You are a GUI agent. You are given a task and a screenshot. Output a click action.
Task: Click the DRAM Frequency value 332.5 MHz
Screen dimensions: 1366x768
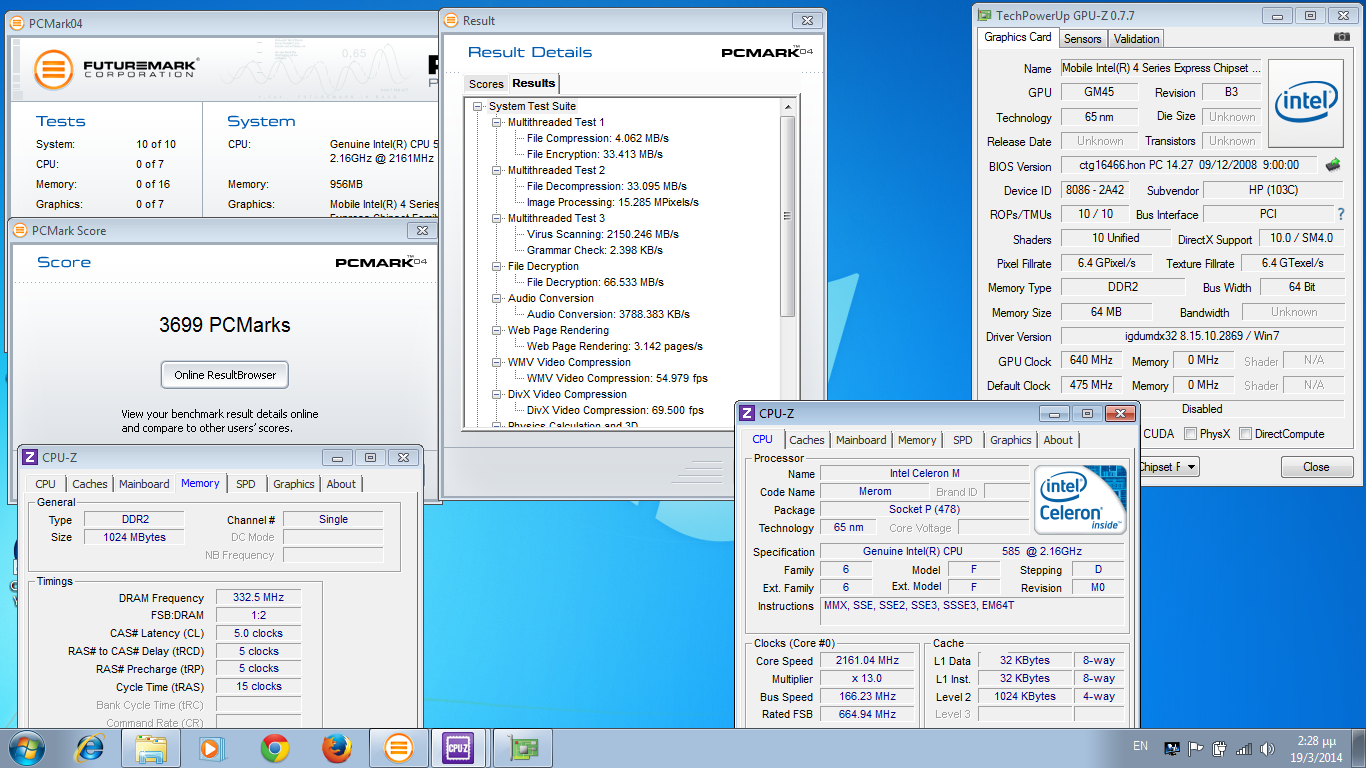(x=258, y=598)
